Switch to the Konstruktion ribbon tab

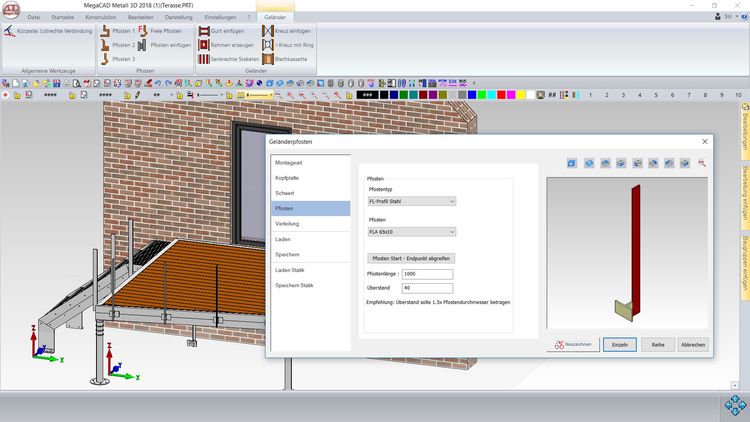click(x=101, y=18)
